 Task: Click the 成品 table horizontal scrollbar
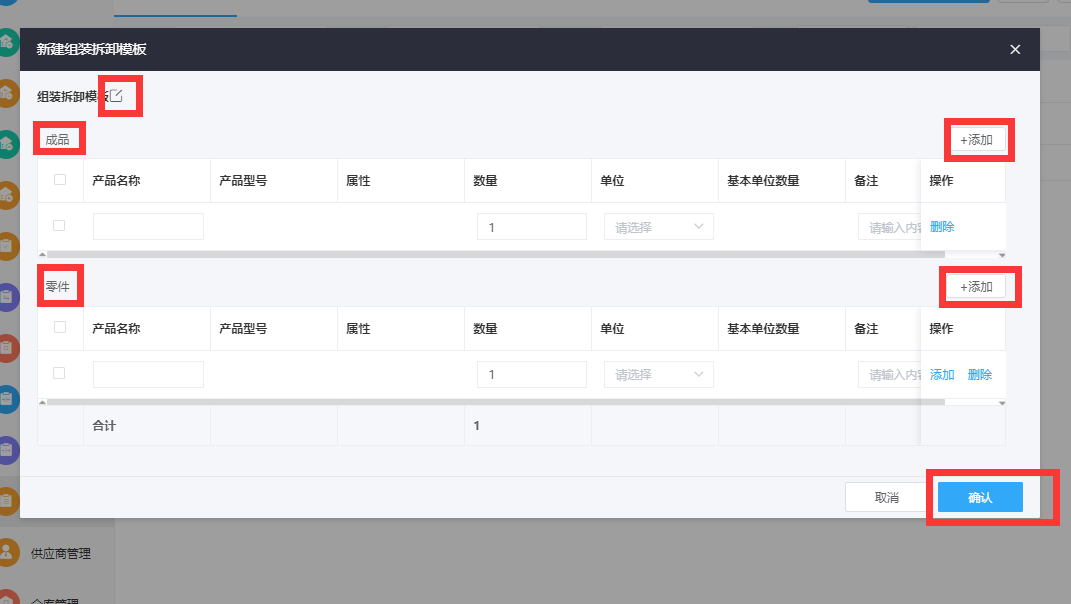click(x=496, y=254)
